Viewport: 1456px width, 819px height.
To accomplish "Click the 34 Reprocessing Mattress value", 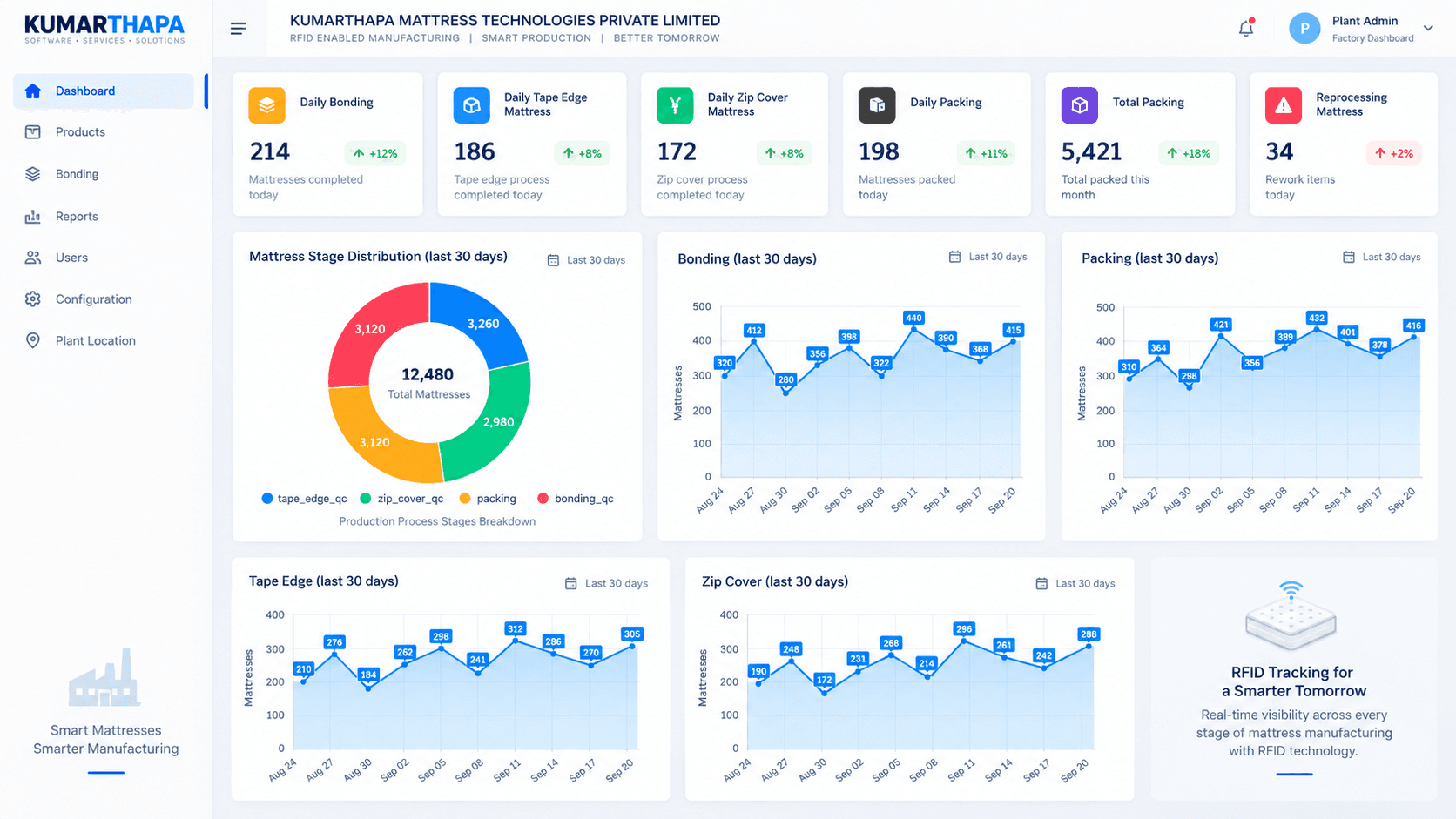I will (x=1279, y=151).
